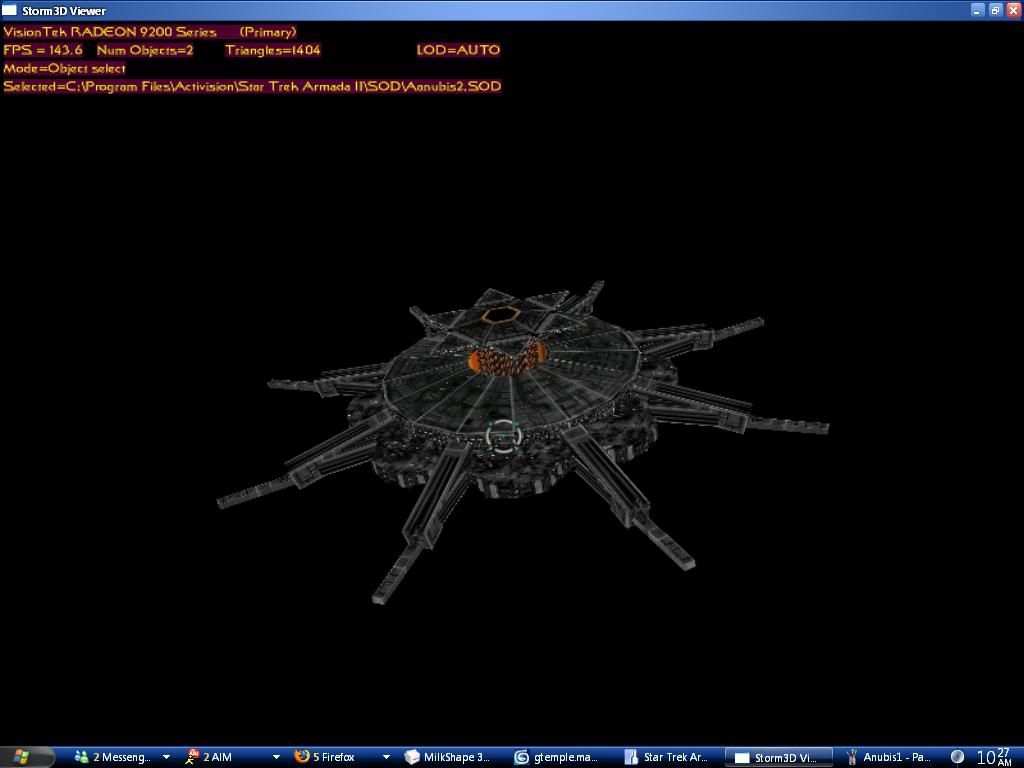Click the circular selection marker on the model
1024x768 pixels.
pos(502,436)
